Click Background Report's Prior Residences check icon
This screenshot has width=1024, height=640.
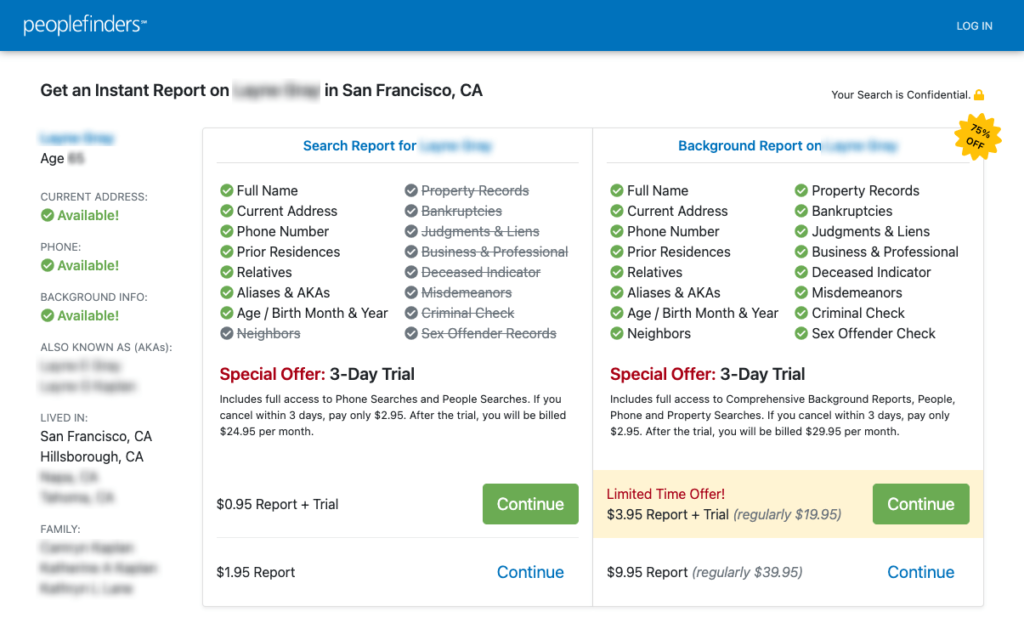[x=616, y=252]
